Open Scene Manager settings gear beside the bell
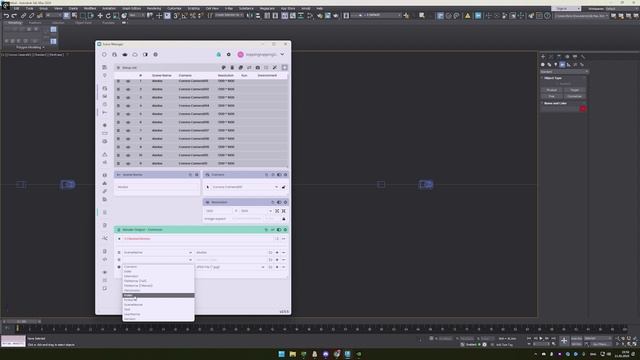Viewport: 640px width, 360px height. tap(229, 54)
